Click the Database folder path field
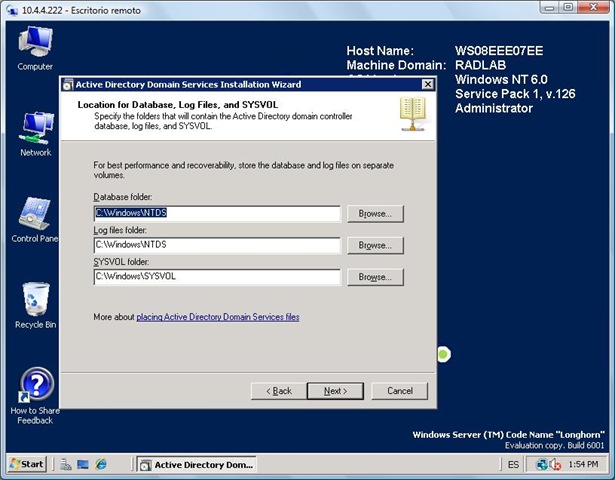Screen dimensions: 615x480 tap(216, 213)
